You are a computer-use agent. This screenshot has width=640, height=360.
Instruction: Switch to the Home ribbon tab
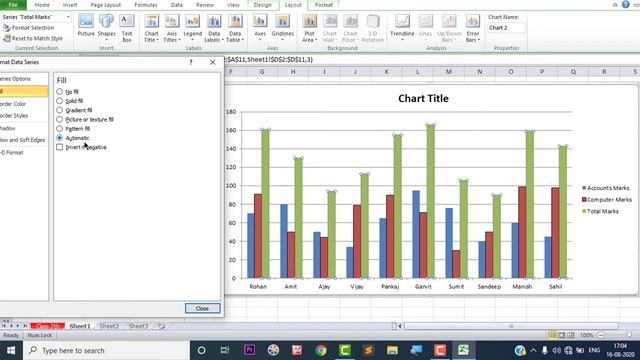click(x=42, y=5)
